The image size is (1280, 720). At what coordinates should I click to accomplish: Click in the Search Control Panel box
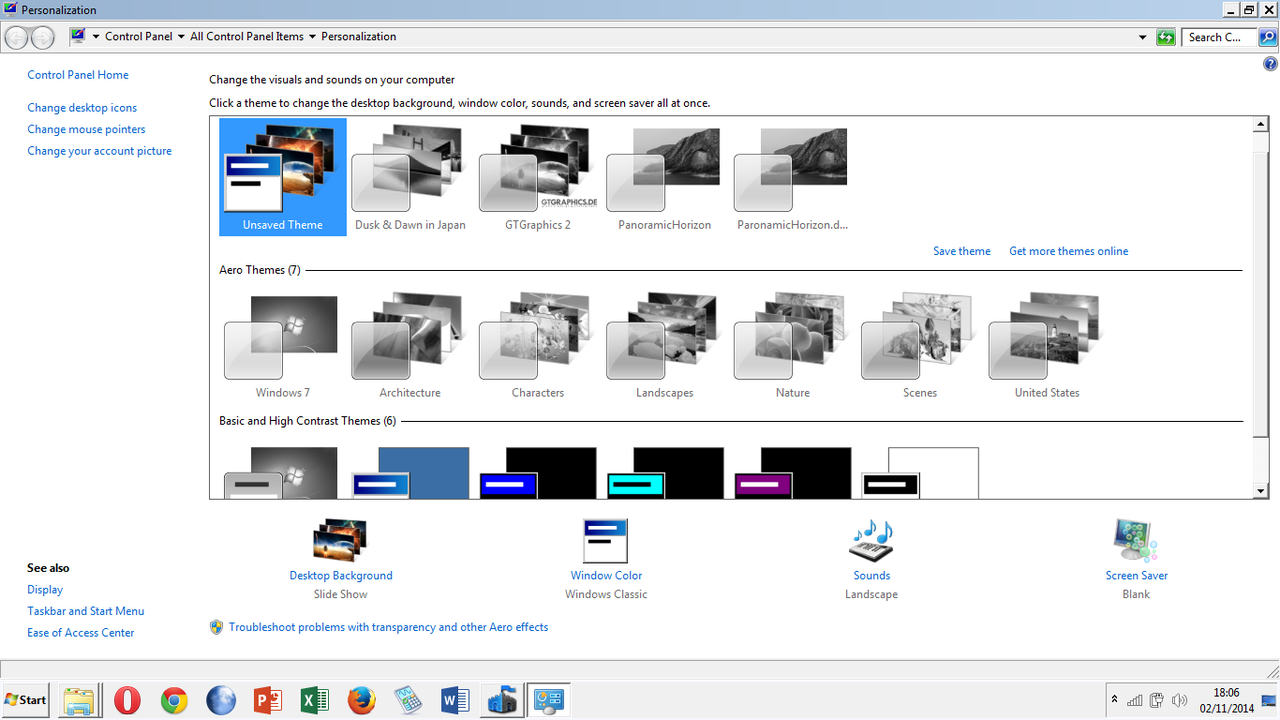(1220, 37)
